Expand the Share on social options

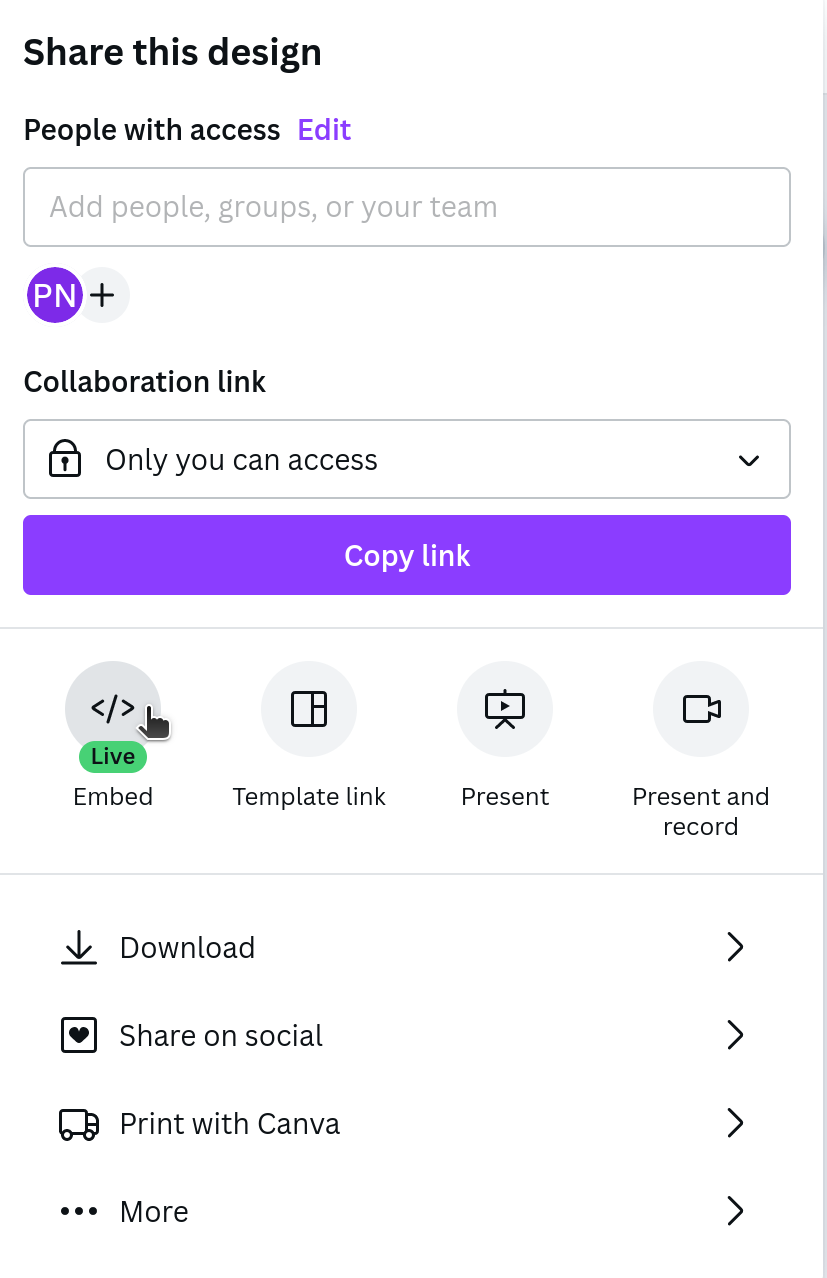tap(735, 1035)
